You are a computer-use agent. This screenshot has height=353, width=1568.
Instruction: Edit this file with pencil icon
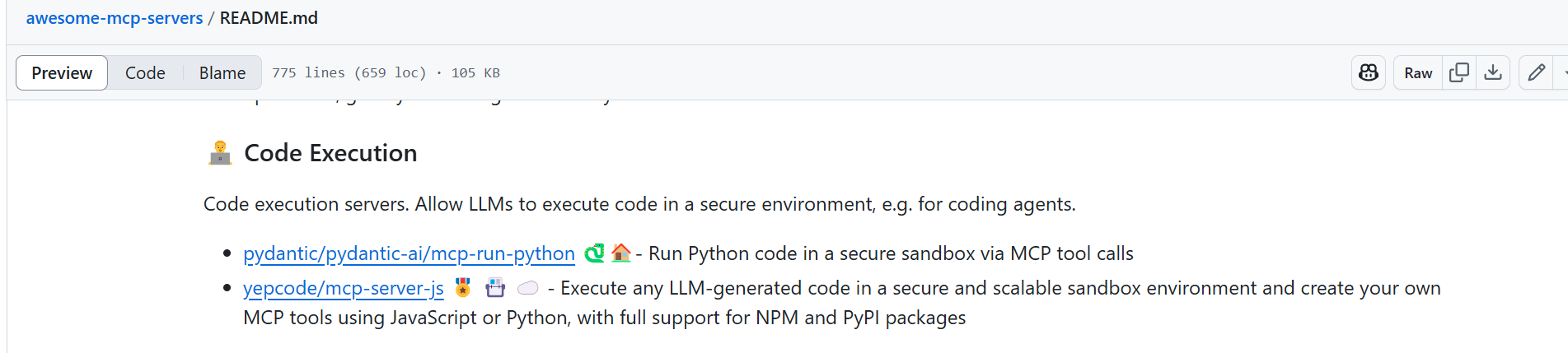1536,73
